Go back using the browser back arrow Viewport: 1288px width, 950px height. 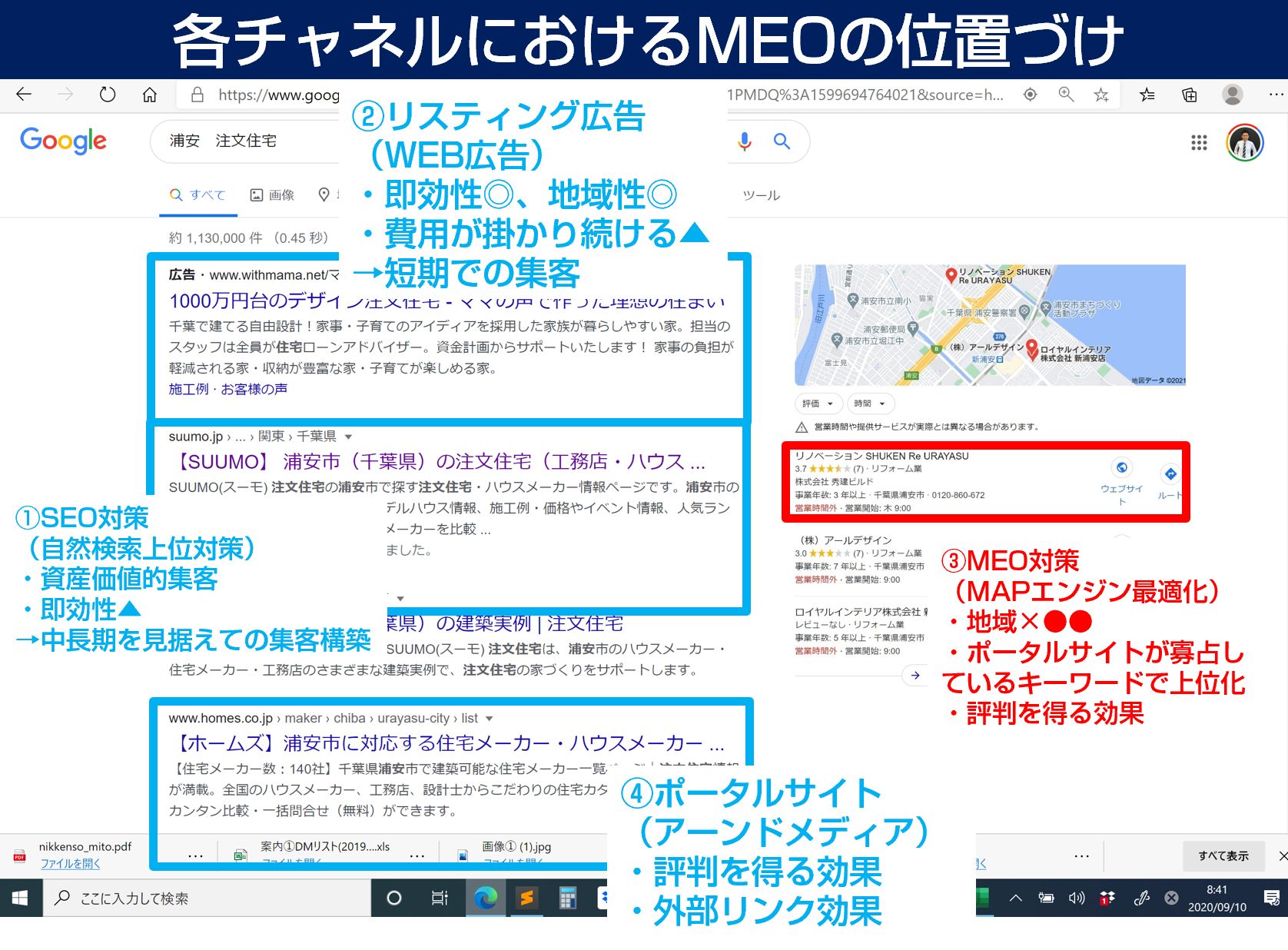[24, 95]
